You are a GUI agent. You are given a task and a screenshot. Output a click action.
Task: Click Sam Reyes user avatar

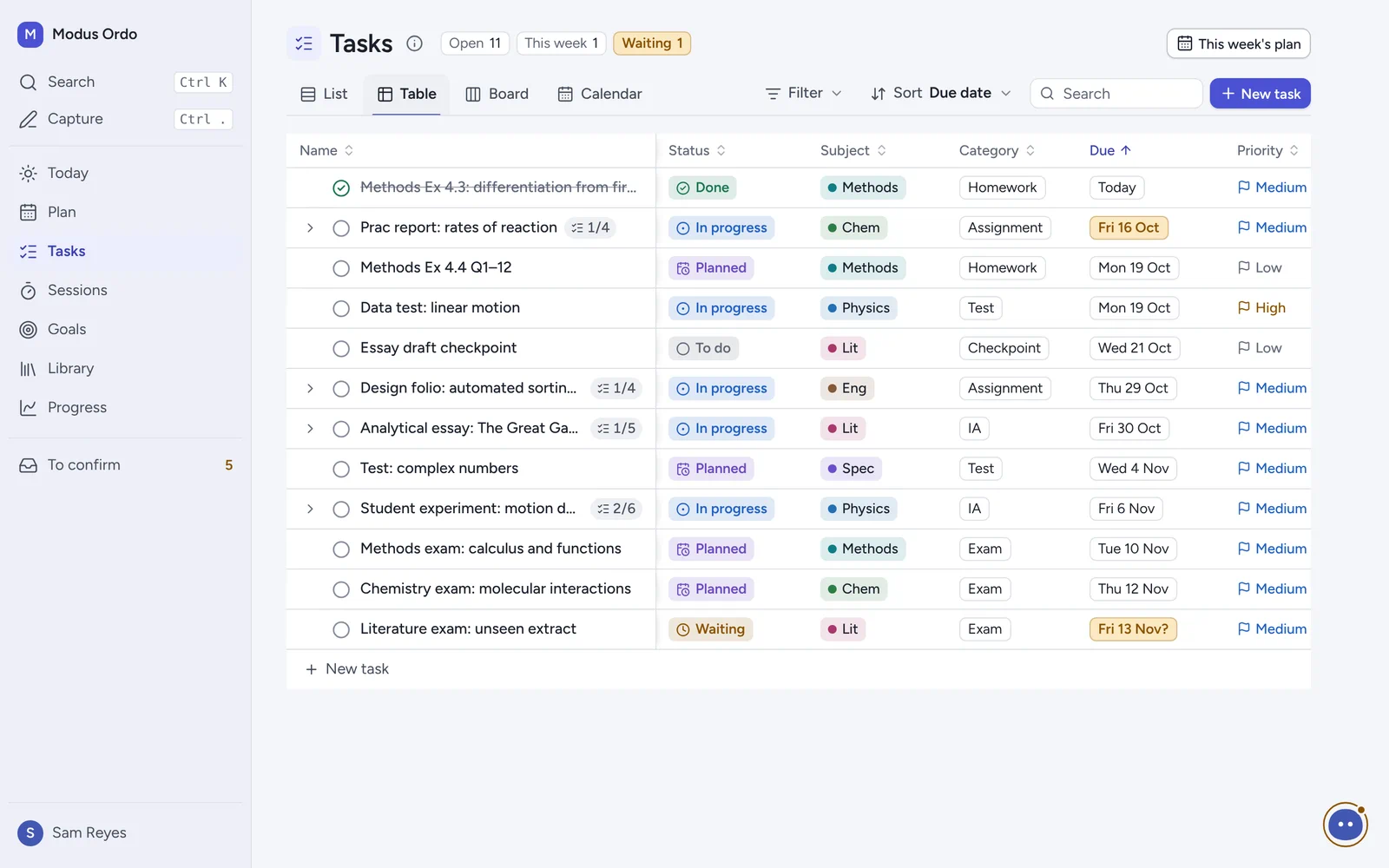click(30, 832)
